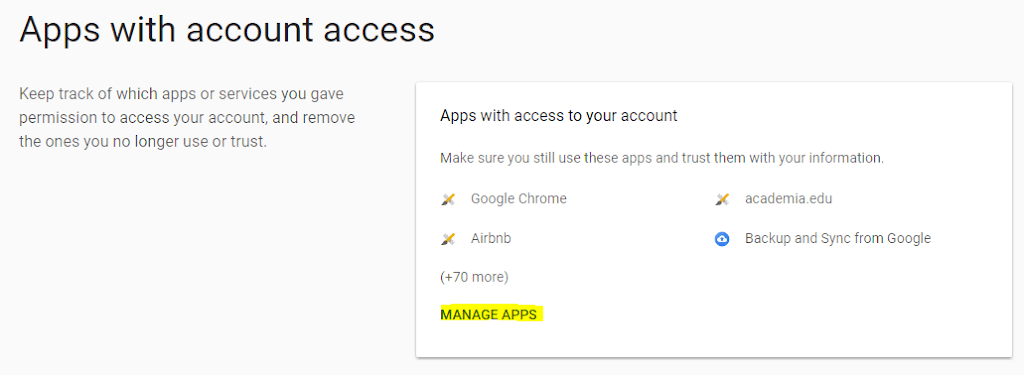This screenshot has height=375, width=1024.
Task: Open the highlighted MANAGE APPS link
Action: tap(488, 314)
